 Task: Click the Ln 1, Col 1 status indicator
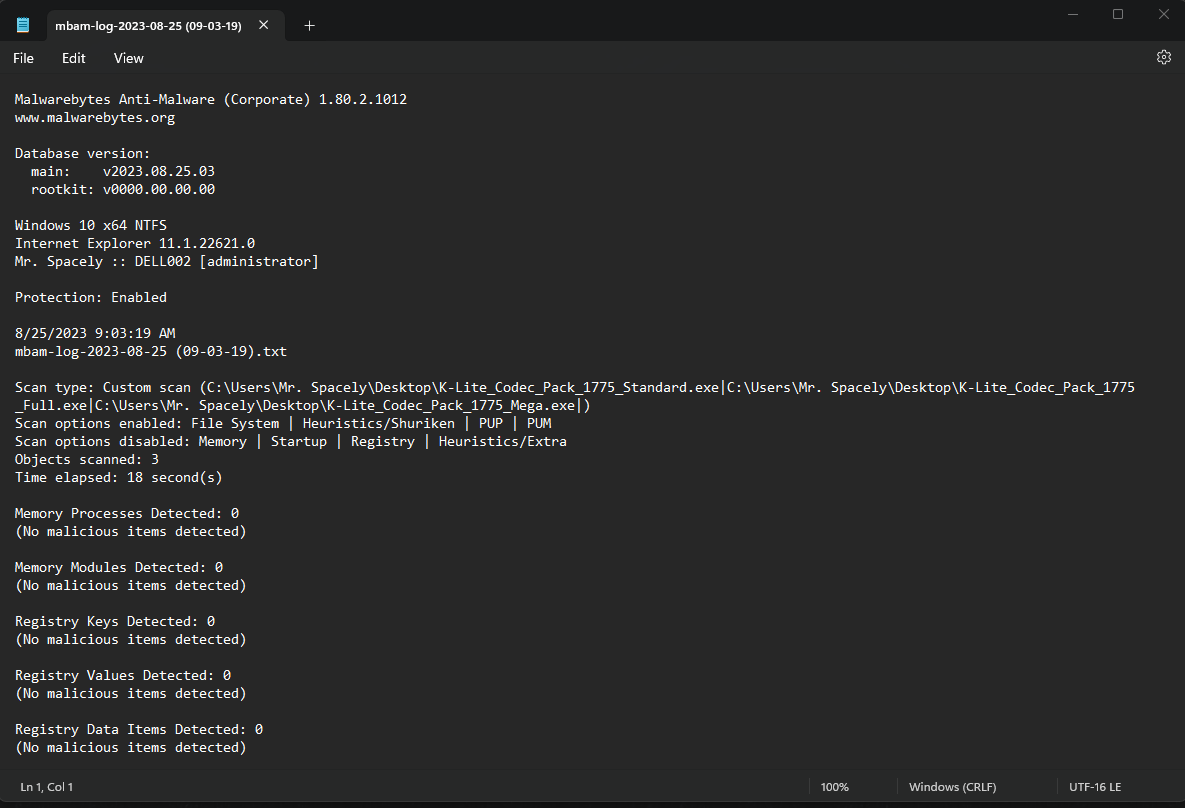(x=47, y=787)
